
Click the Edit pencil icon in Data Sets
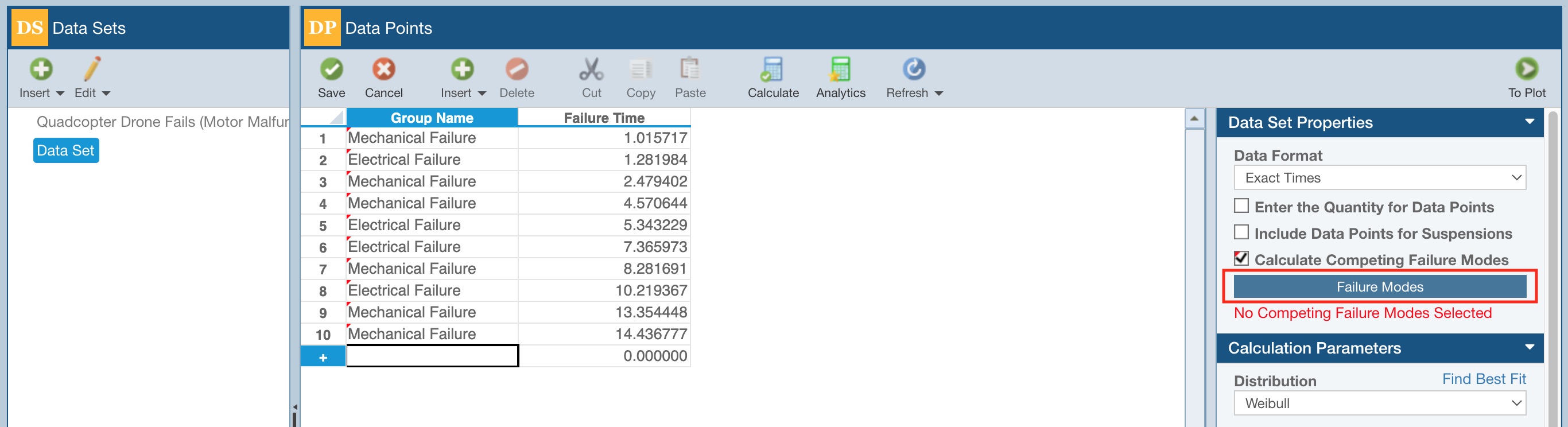92,69
